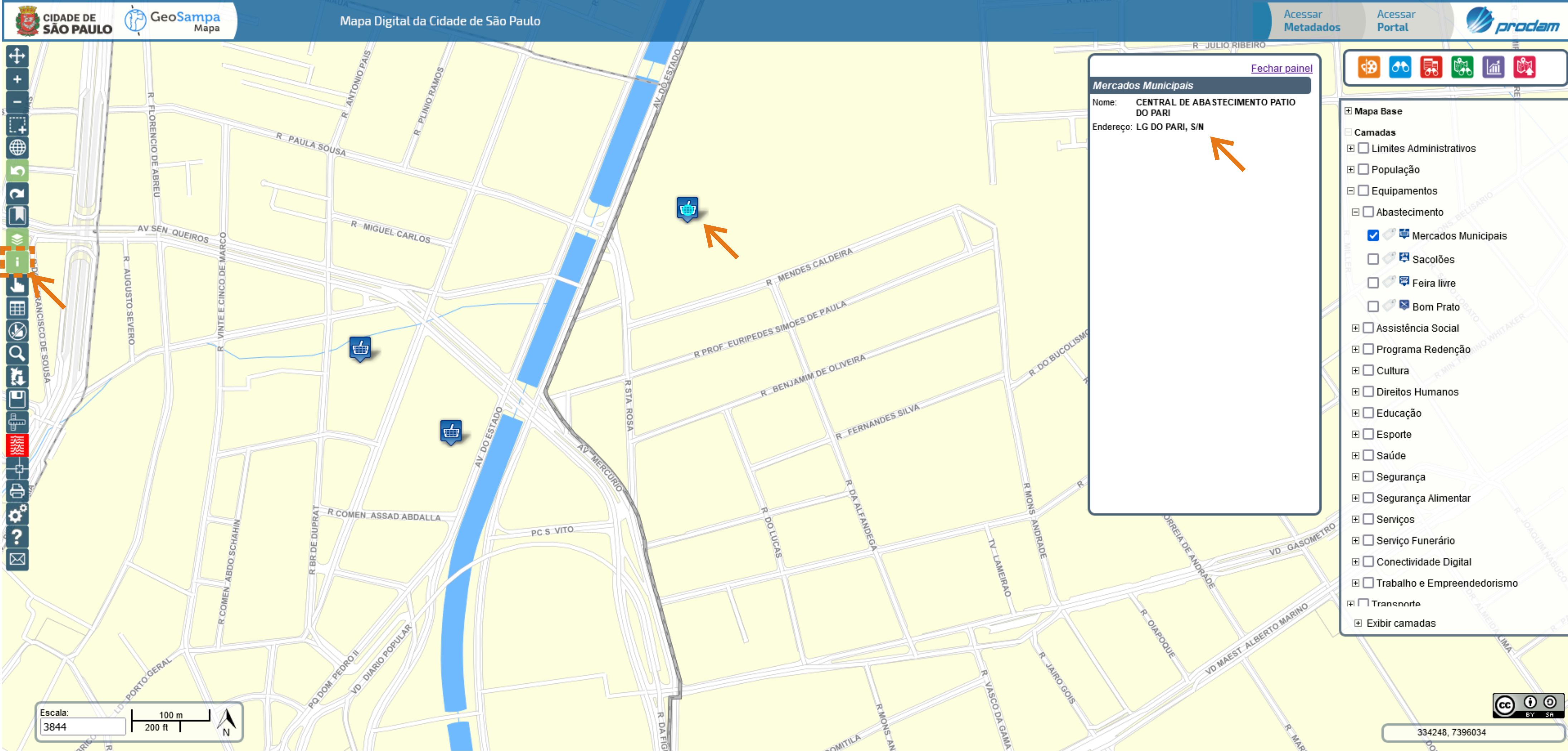Close the info panel via Fechar painel
The width and height of the screenshot is (1568, 751).
click(x=1281, y=68)
